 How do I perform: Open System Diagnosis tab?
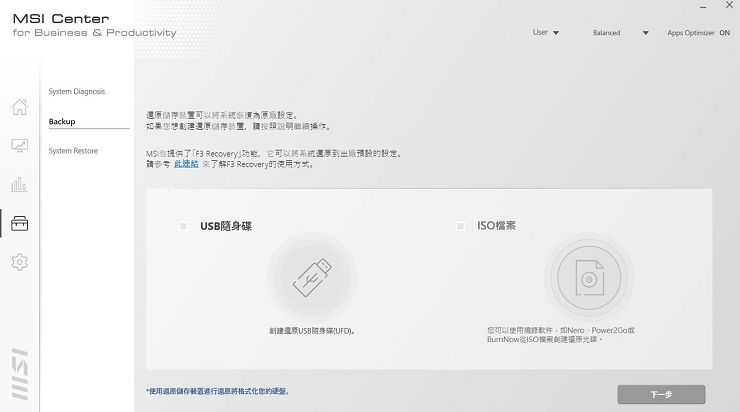[76, 91]
